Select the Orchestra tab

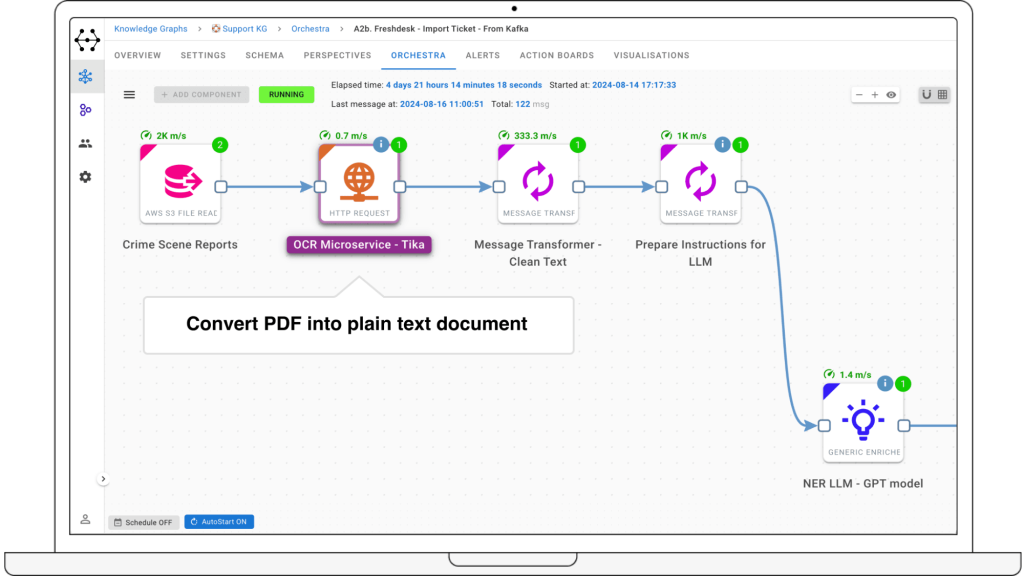[419, 56]
